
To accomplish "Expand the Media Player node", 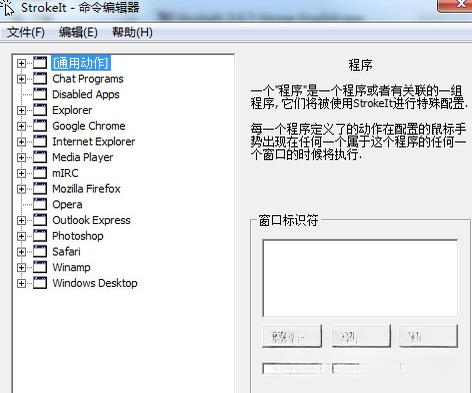I will point(21,157).
